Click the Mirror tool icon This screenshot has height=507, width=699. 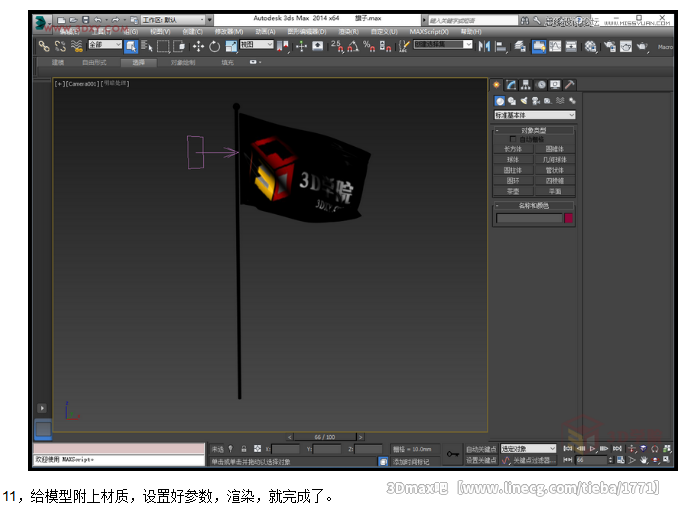(484, 46)
